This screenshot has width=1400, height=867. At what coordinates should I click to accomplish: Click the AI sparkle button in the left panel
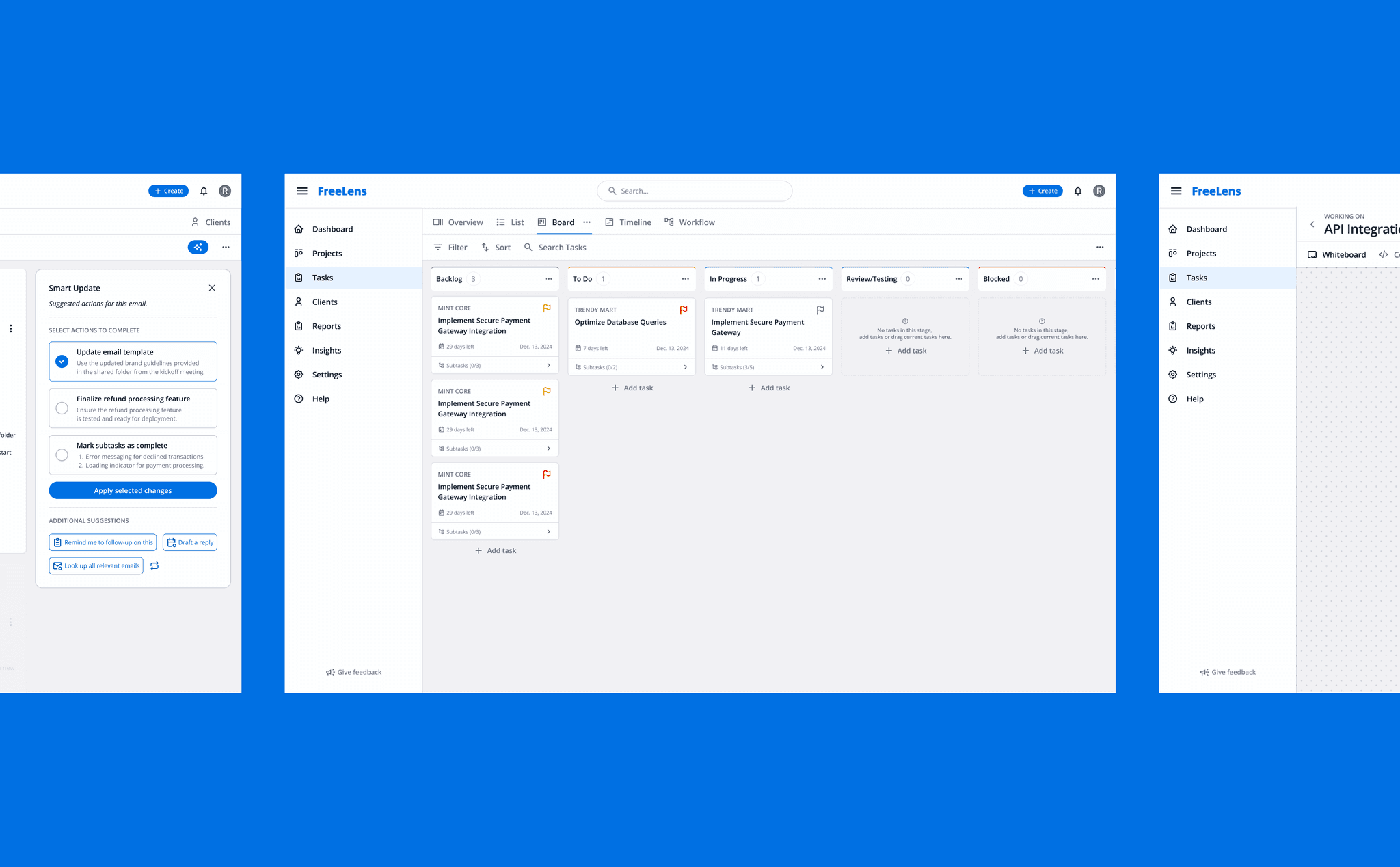198,247
